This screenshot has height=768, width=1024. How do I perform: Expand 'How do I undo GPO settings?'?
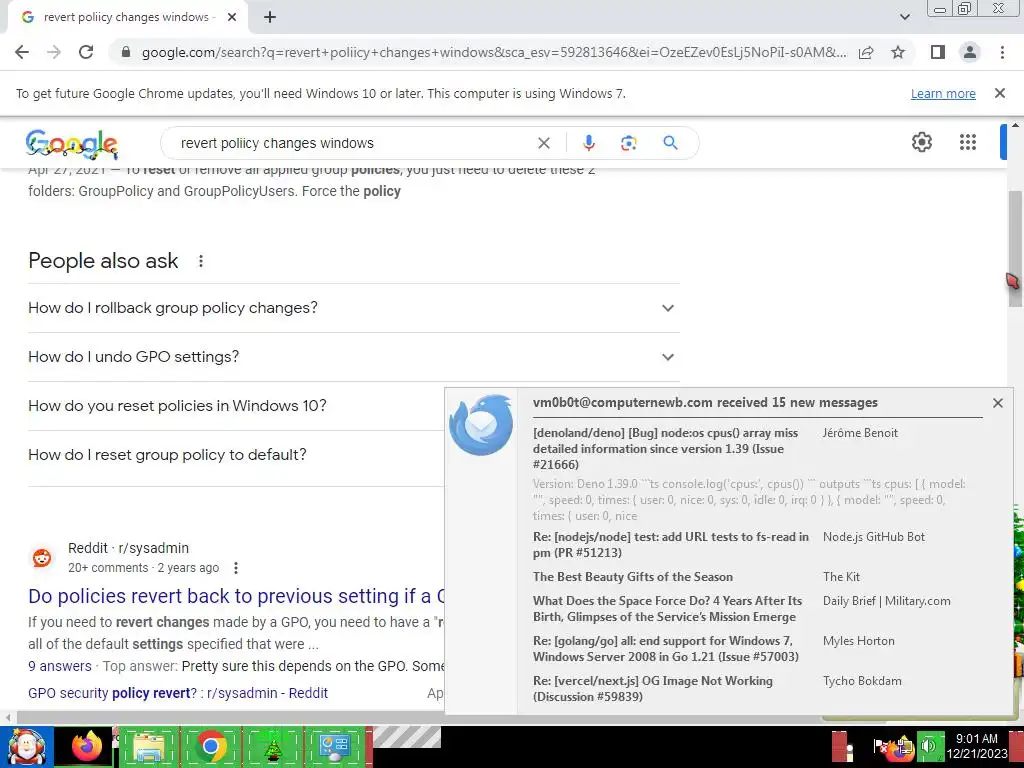click(x=353, y=357)
